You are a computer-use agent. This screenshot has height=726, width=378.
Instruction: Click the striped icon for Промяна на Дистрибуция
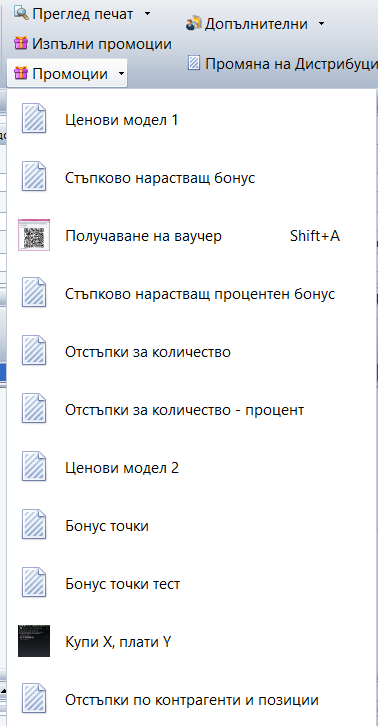click(194, 63)
